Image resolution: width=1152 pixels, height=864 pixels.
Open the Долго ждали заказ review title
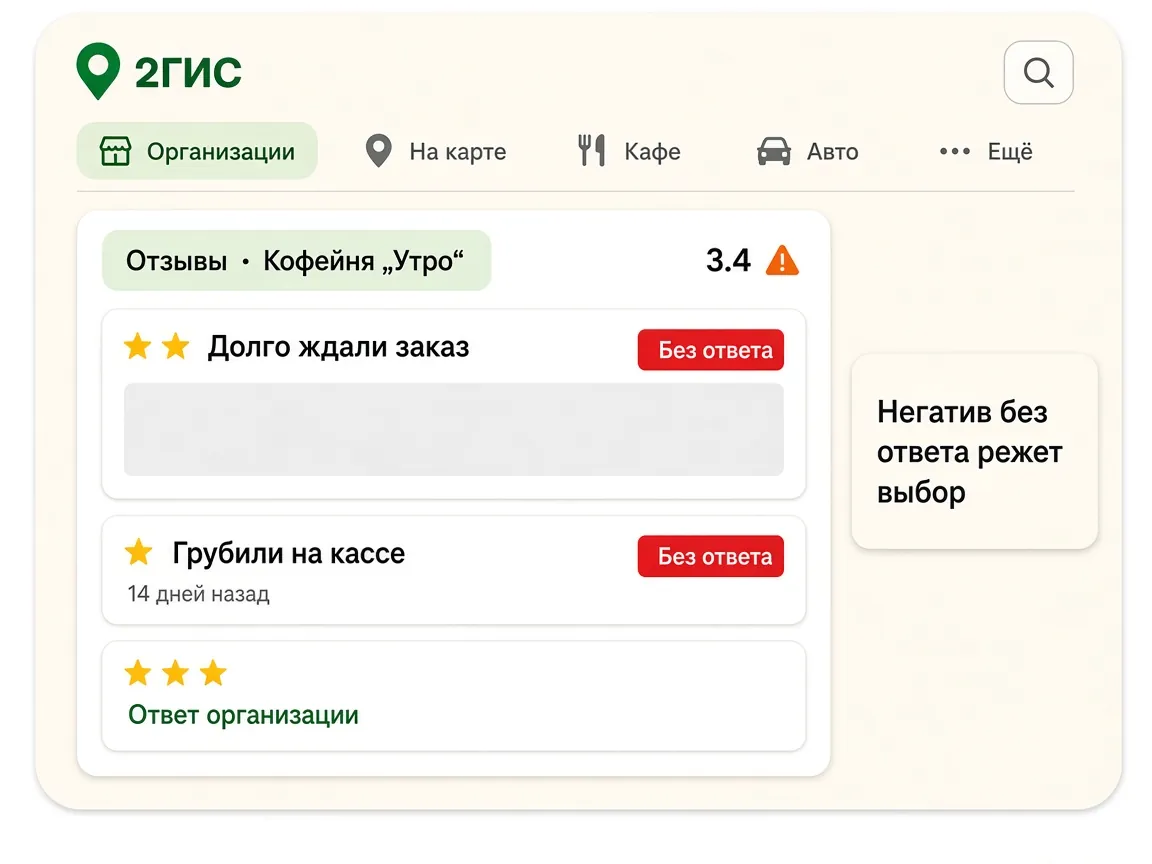tap(339, 346)
